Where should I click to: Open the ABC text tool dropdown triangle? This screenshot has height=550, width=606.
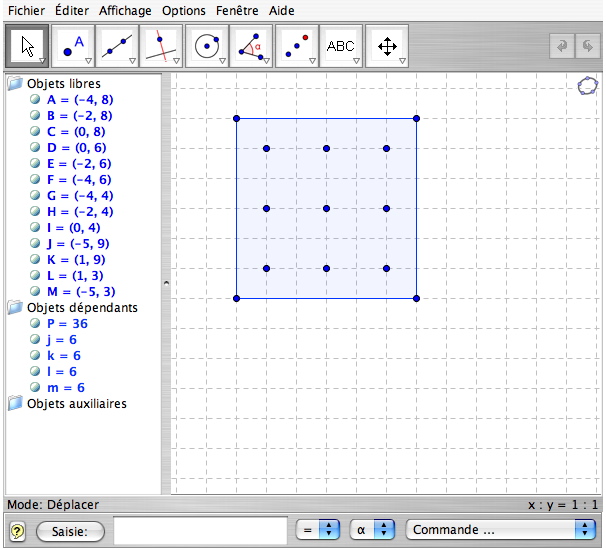pos(357,61)
